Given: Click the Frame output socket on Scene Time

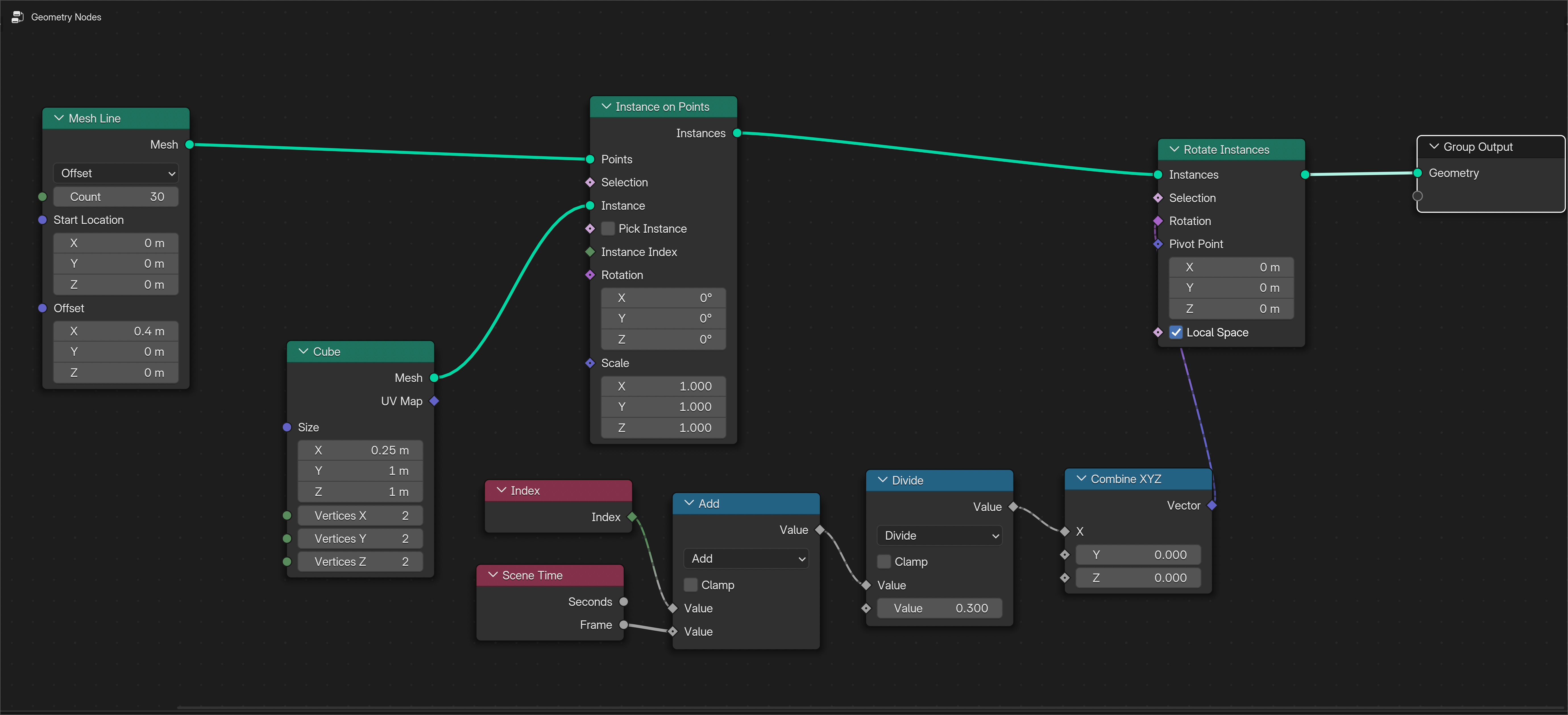Looking at the screenshot, I should pyautogui.click(x=623, y=625).
